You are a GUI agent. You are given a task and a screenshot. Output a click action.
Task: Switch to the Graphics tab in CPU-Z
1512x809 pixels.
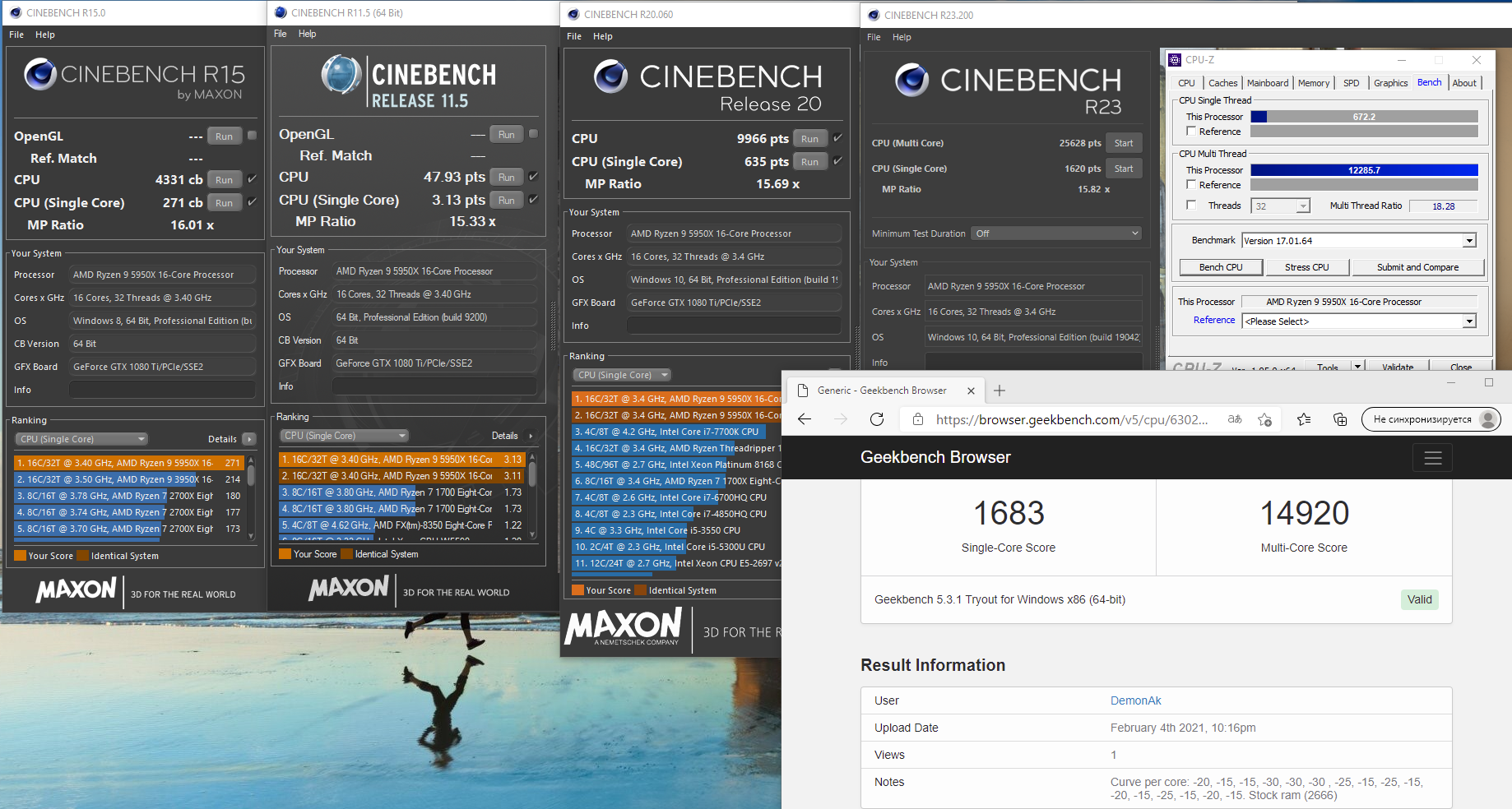pos(1390,83)
